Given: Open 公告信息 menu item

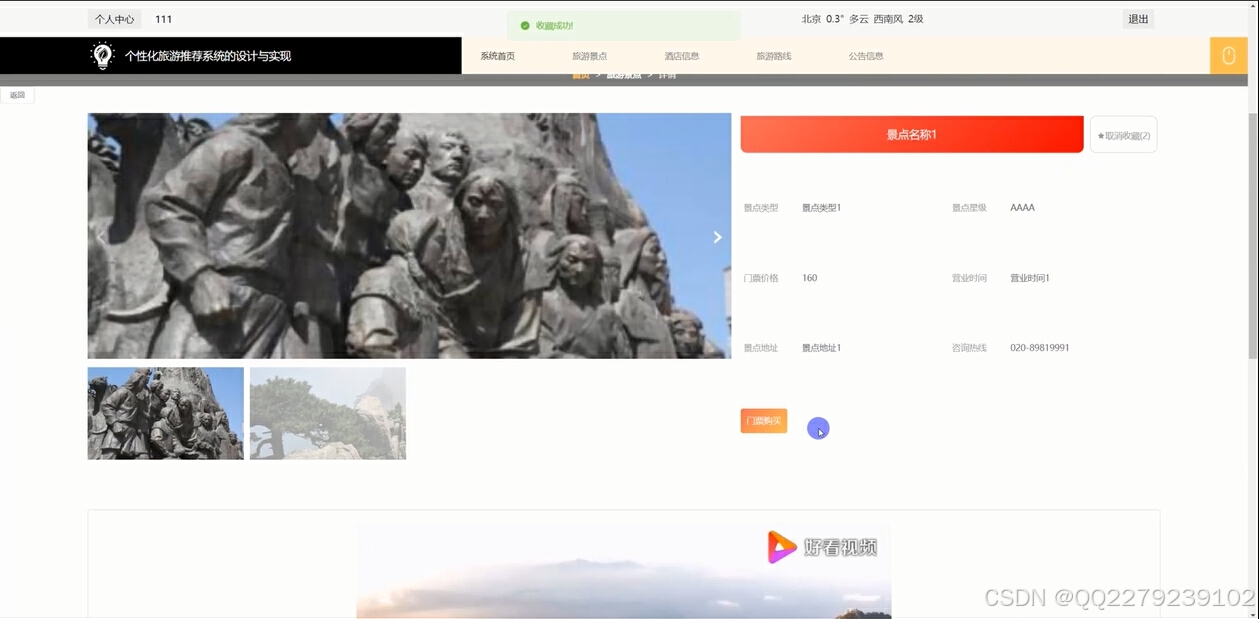Looking at the screenshot, I should point(866,56).
